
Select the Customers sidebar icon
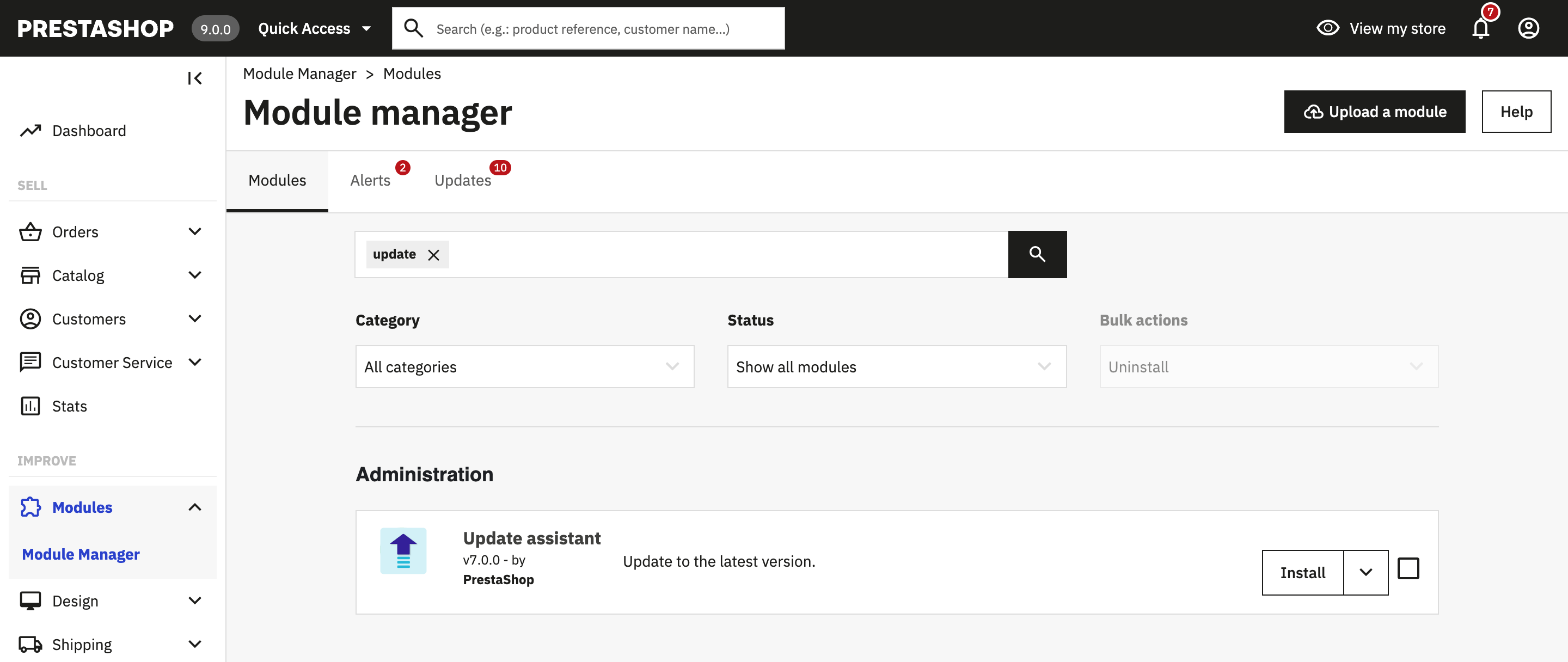coord(30,318)
